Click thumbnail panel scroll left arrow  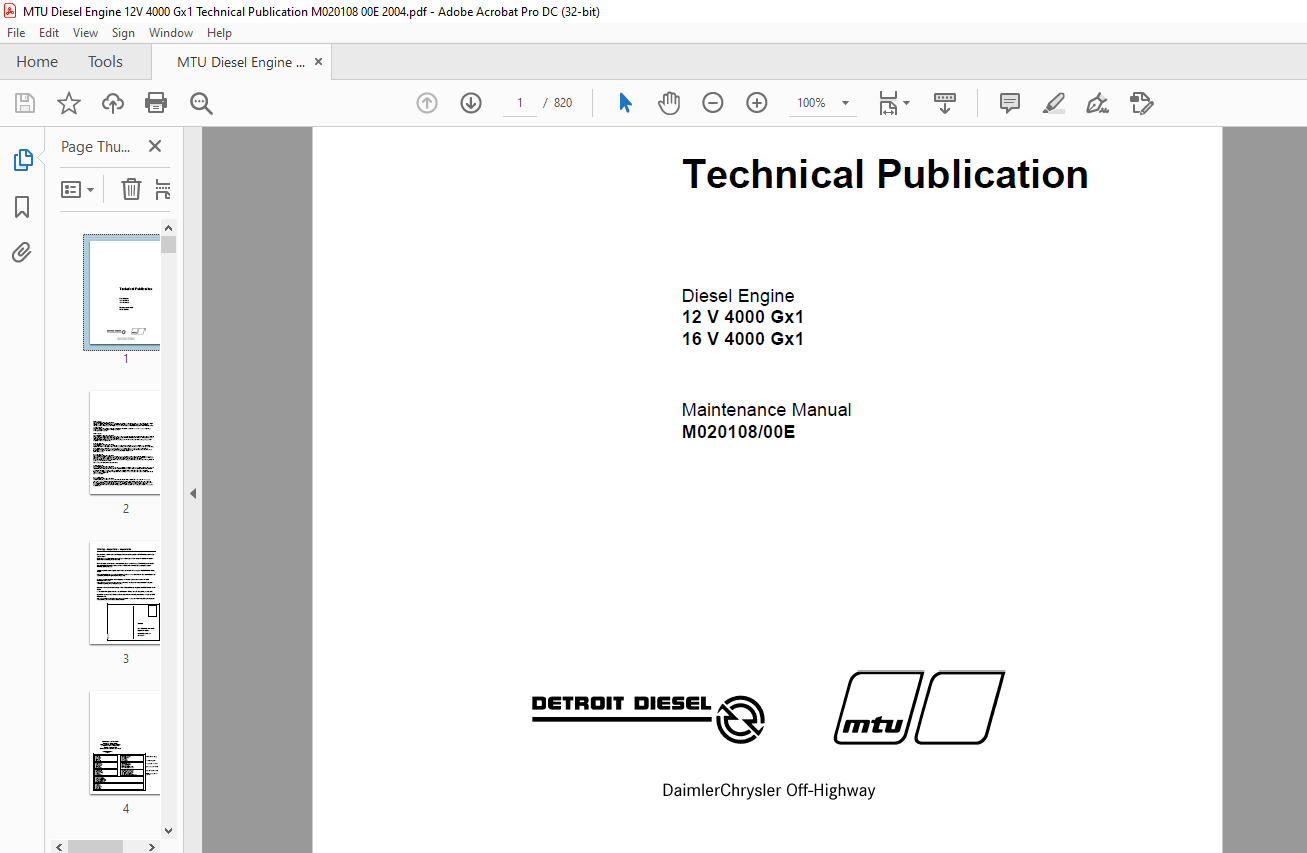60,846
